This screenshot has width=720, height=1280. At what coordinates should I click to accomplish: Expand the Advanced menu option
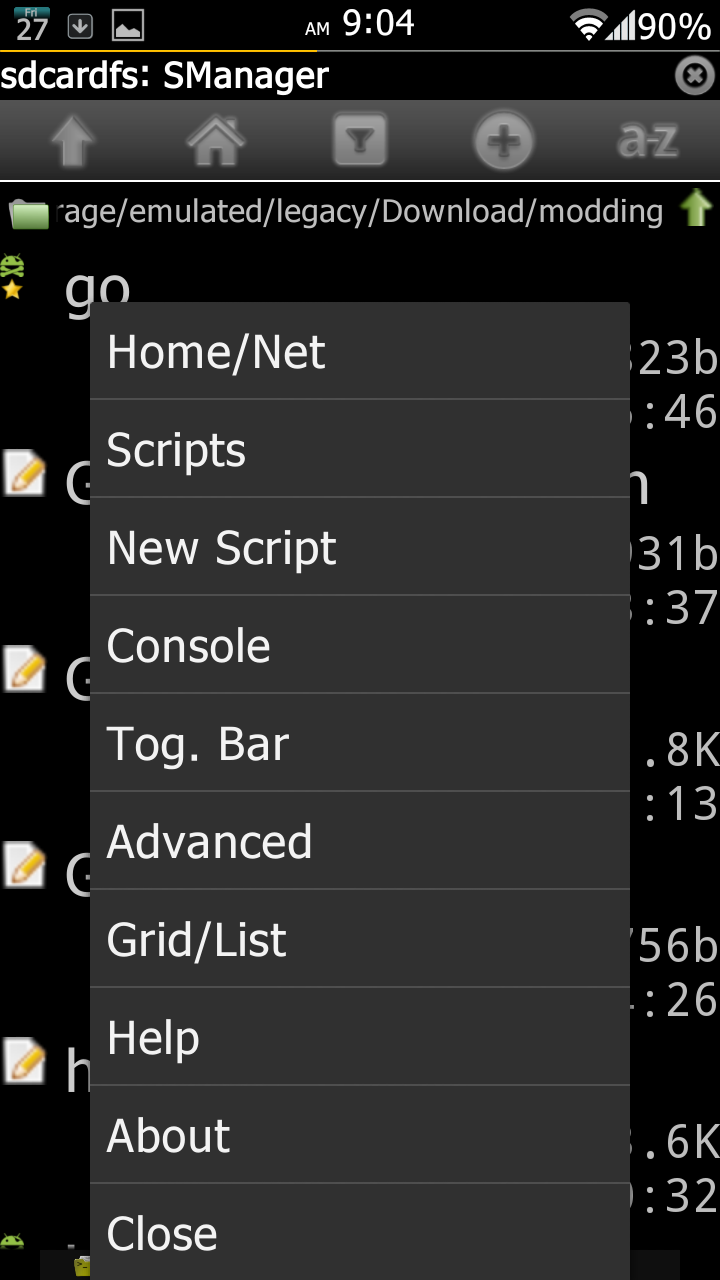pos(360,842)
